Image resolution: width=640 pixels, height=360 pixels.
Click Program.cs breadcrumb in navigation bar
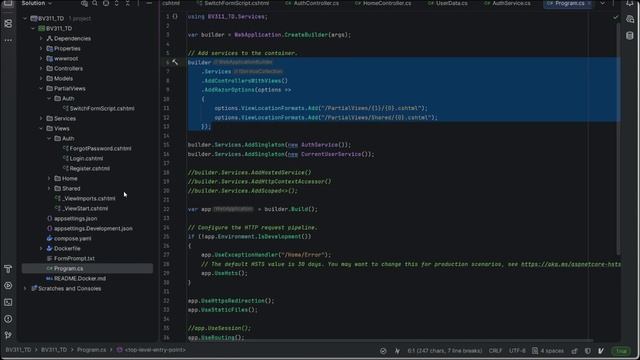pyautogui.click(x=91, y=350)
